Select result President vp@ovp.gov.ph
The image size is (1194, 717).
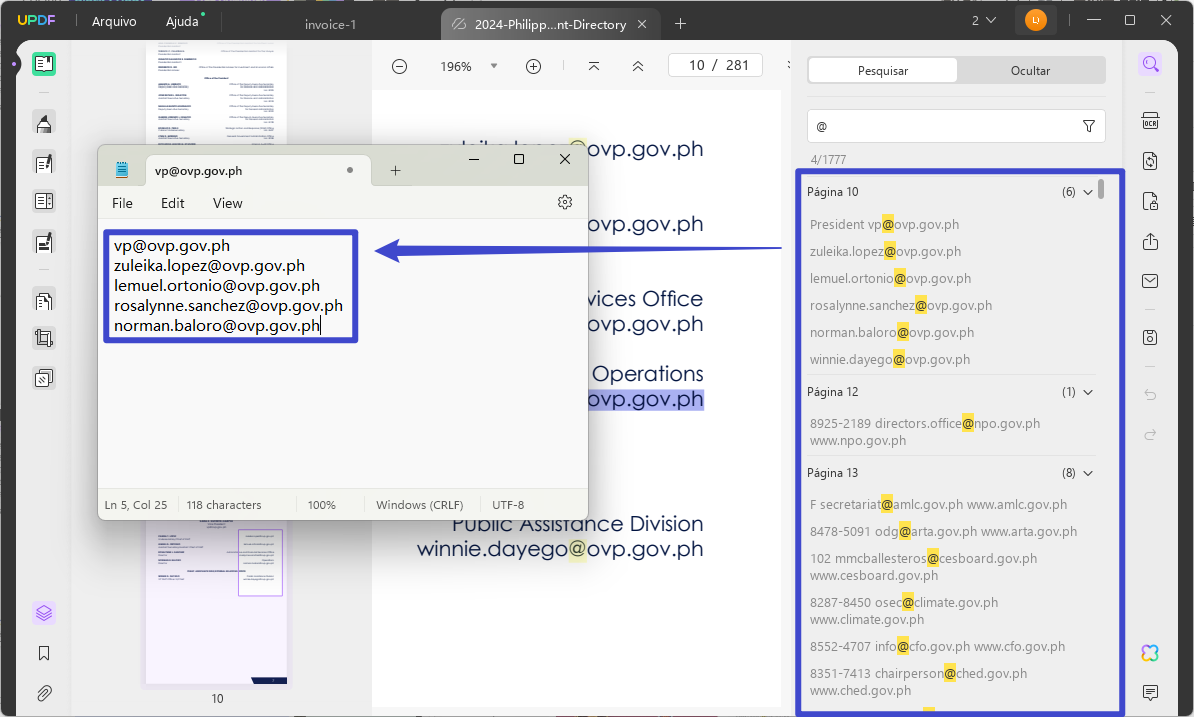point(884,225)
